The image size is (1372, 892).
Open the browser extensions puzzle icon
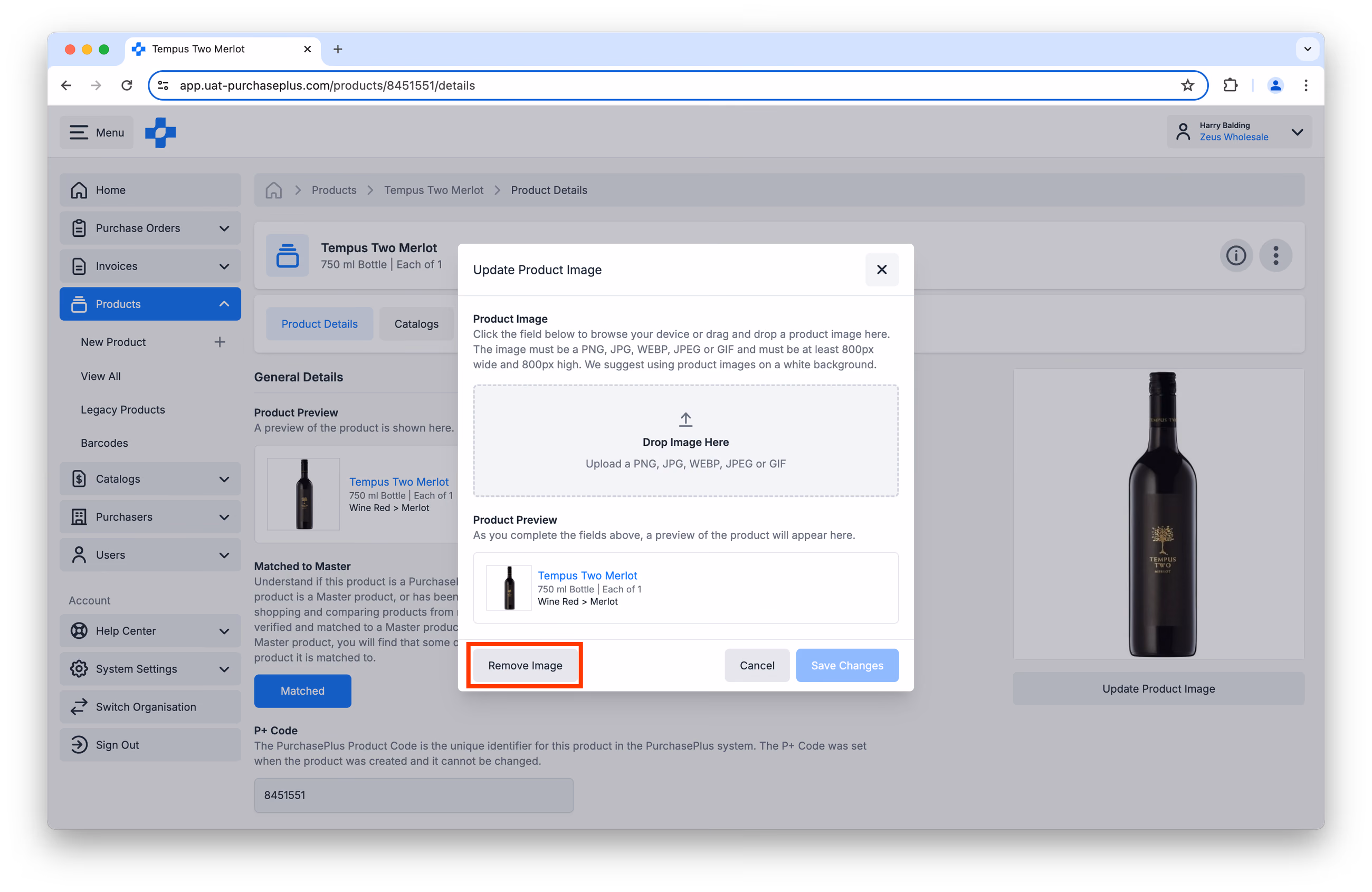[x=1230, y=85]
